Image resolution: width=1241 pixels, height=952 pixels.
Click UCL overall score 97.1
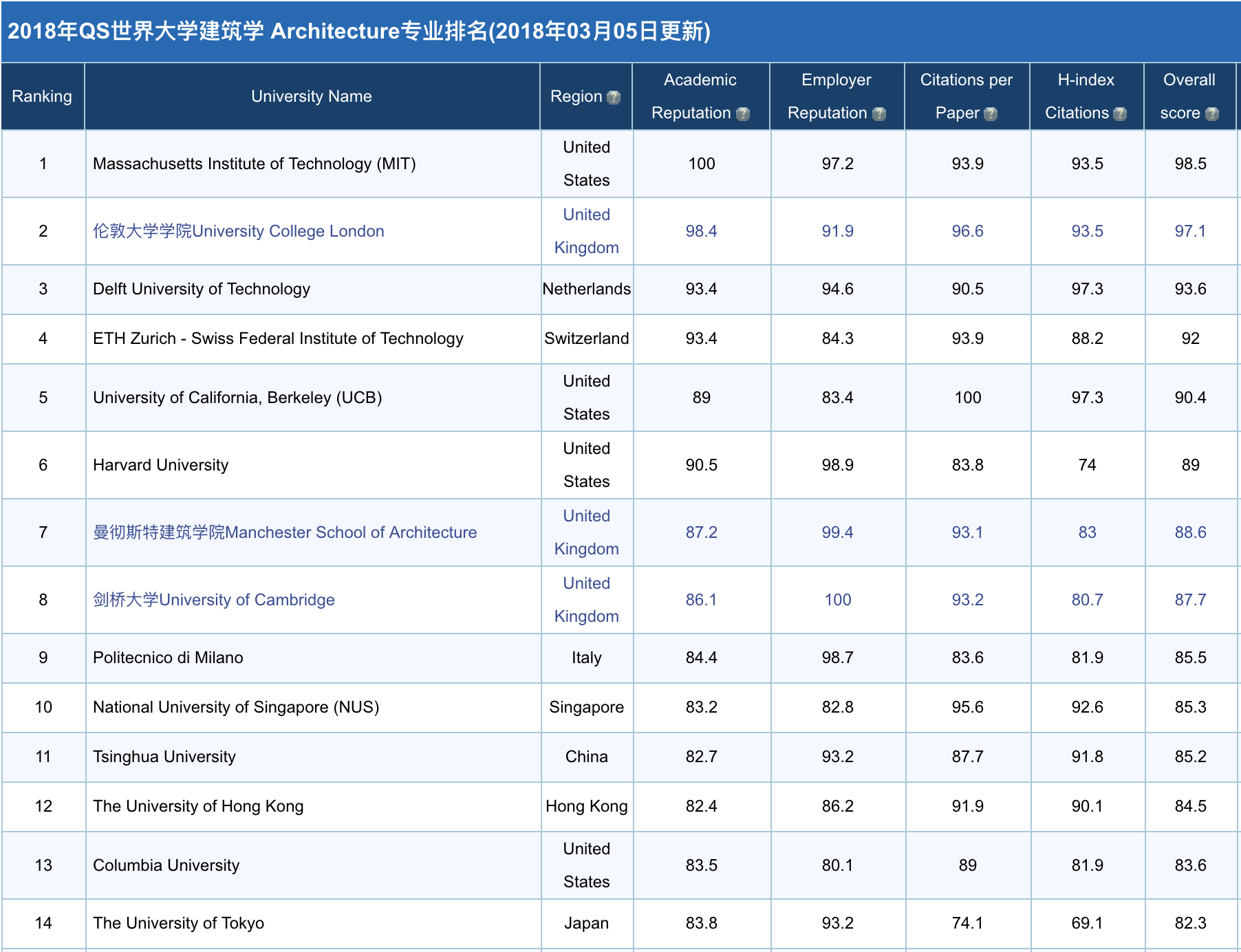1191,231
